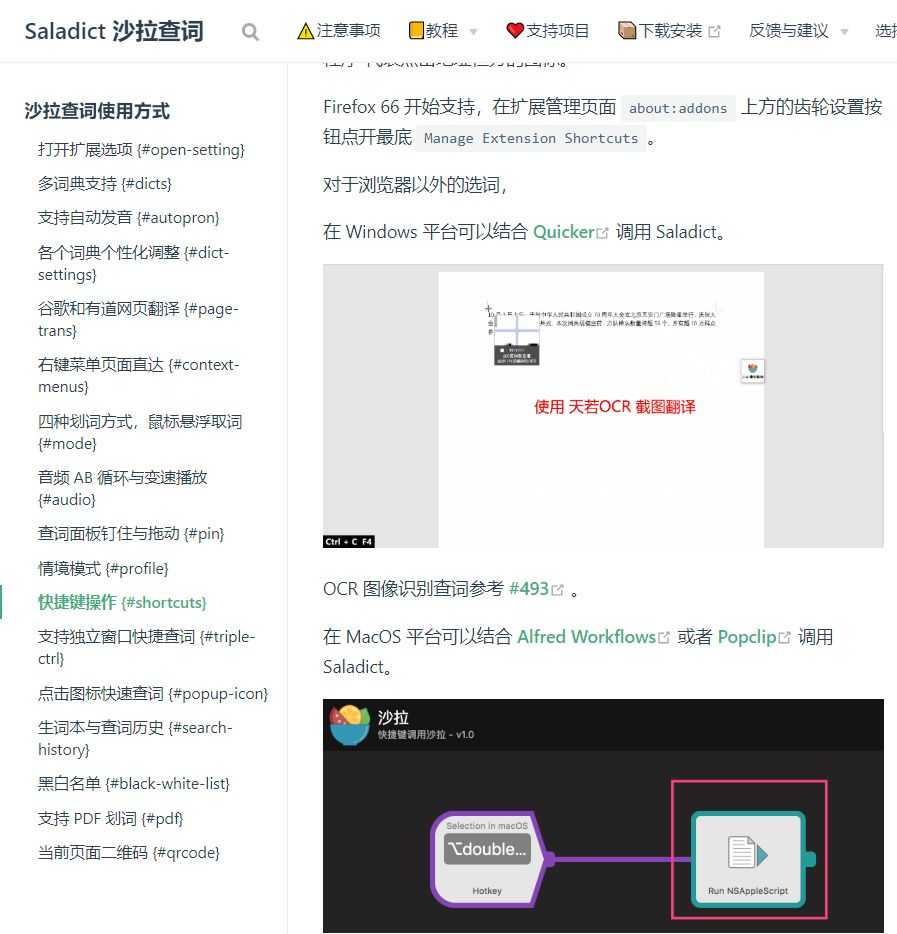Screen dimensions: 897x934
Task: Click the red heart icon before 支持项目
Action: pos(515,30)
